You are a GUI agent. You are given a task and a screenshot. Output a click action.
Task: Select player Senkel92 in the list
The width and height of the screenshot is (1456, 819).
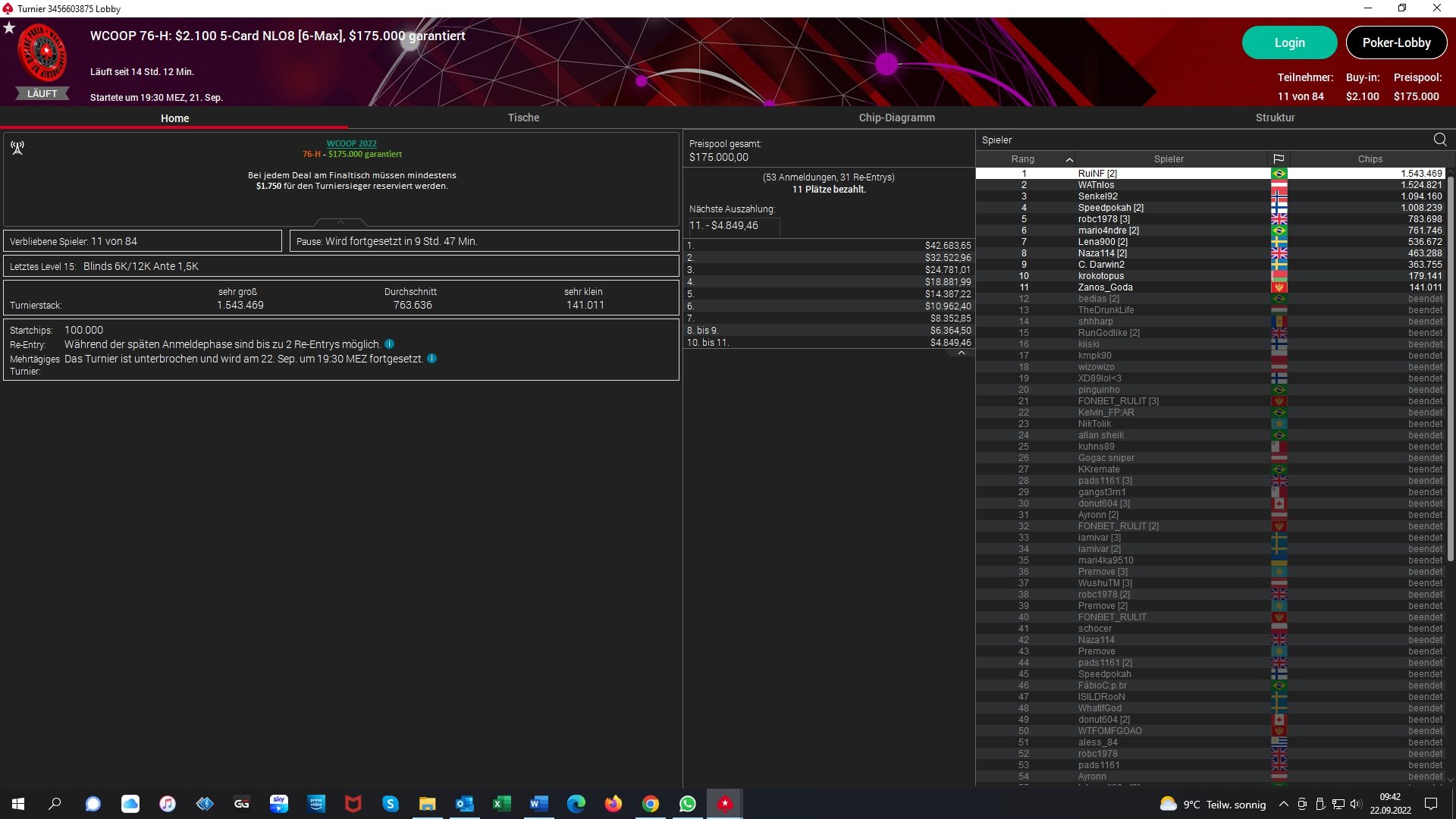1210,196
